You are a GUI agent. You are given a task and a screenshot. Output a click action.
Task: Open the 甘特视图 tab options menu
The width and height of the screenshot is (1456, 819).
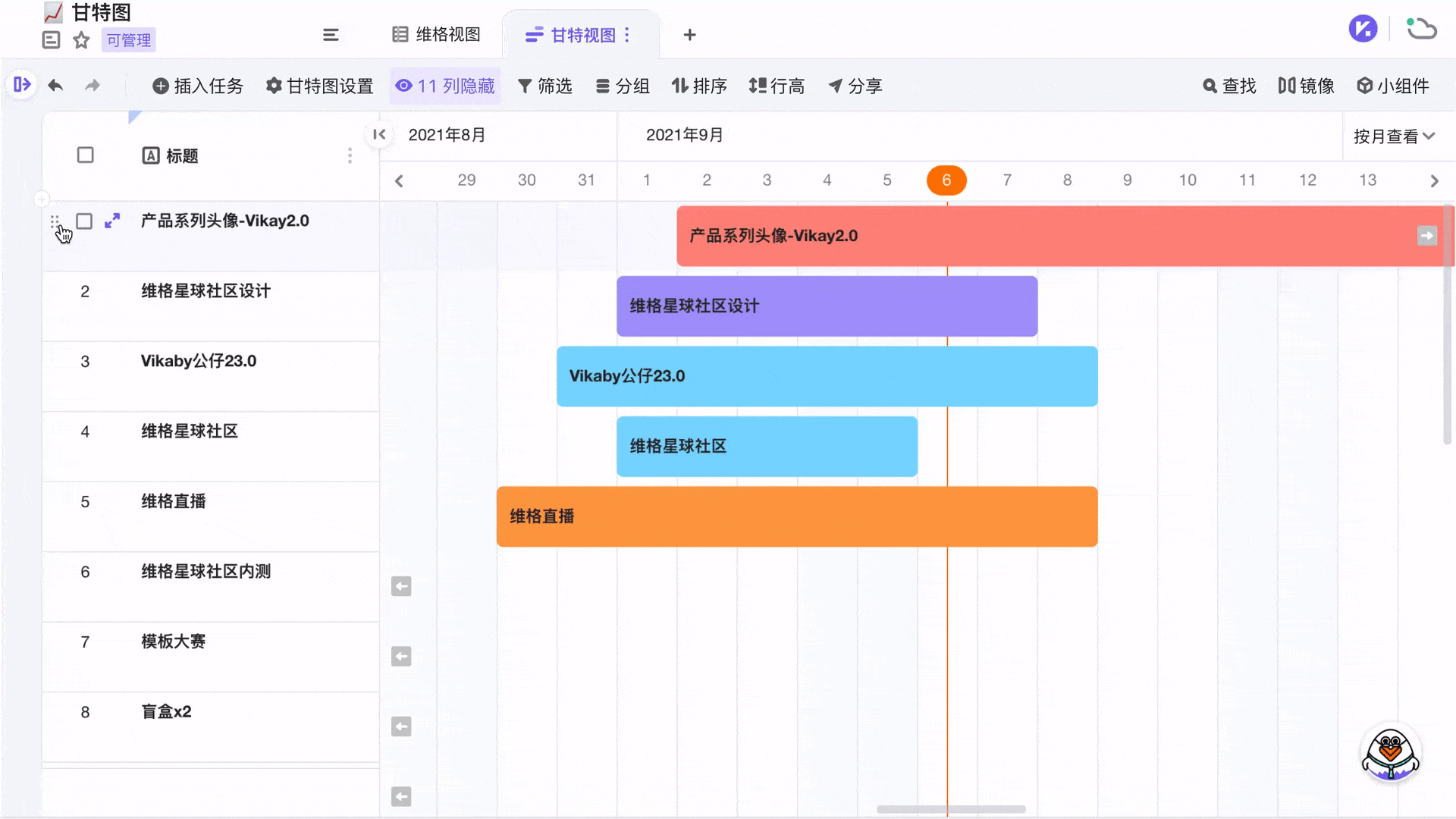(627, 35)
